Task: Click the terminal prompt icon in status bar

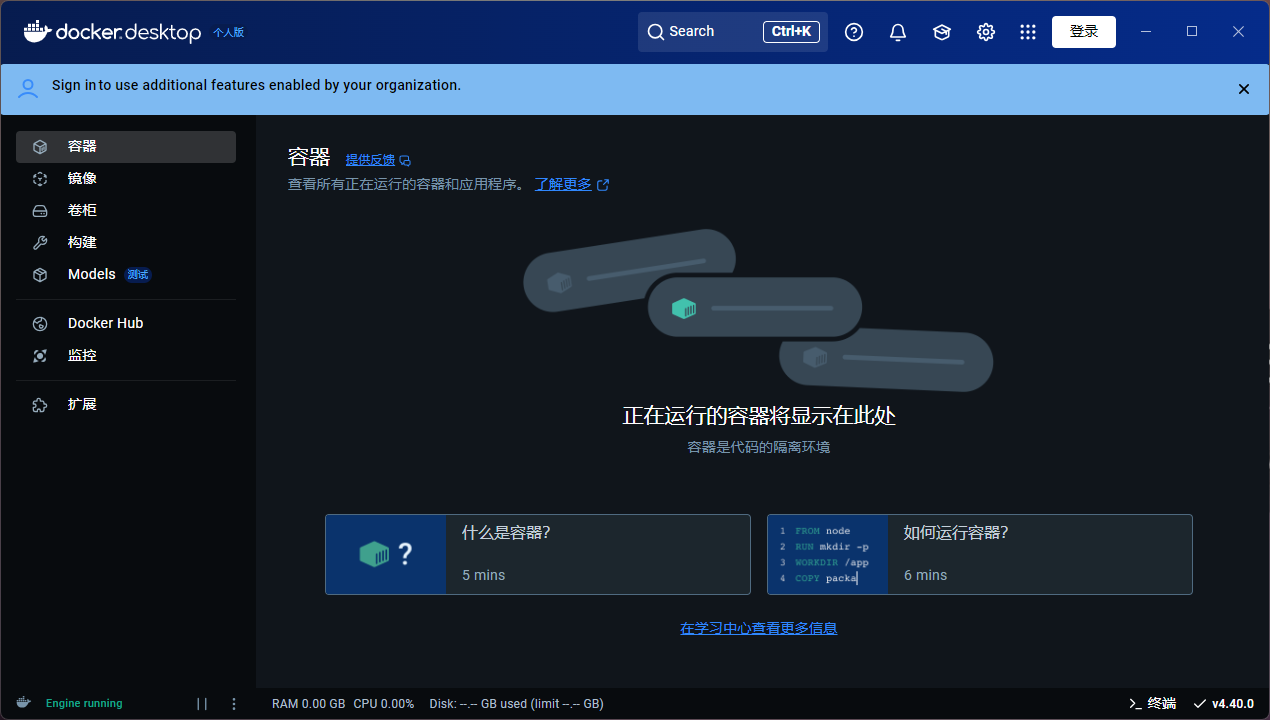Action: (1135, 703)
